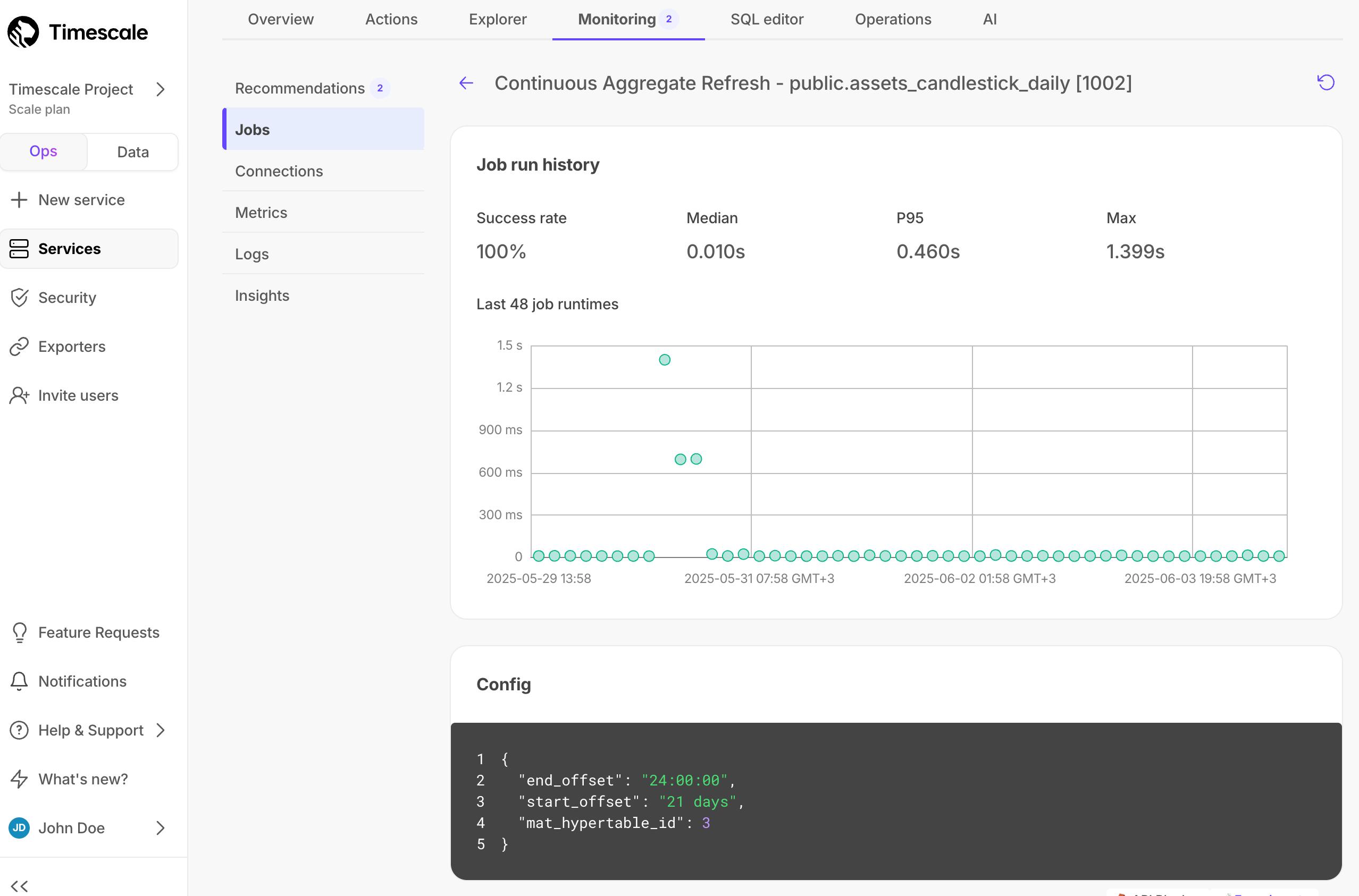Go to Services page
This screenshot has height=896, width=1359.
(x=89, y=249)
